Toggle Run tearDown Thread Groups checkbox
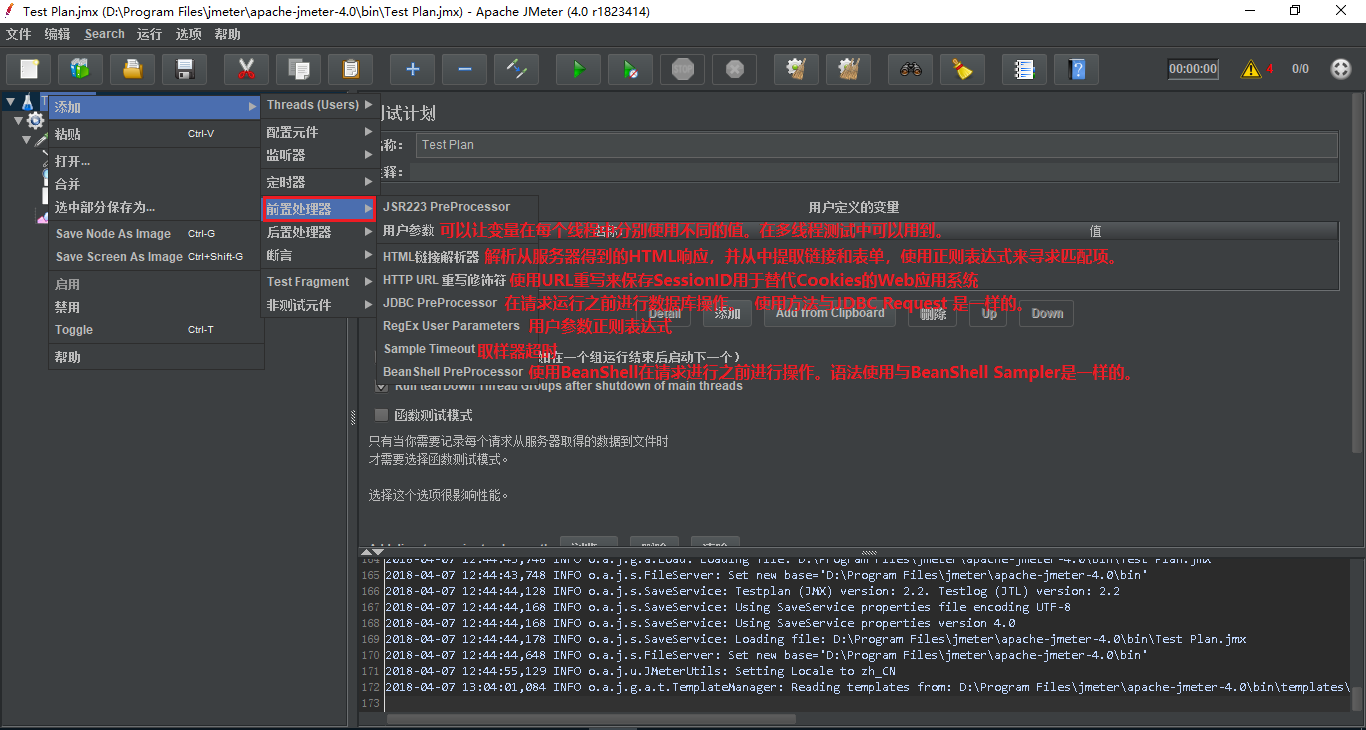1366x730 pixels. (x=381, y=386)
